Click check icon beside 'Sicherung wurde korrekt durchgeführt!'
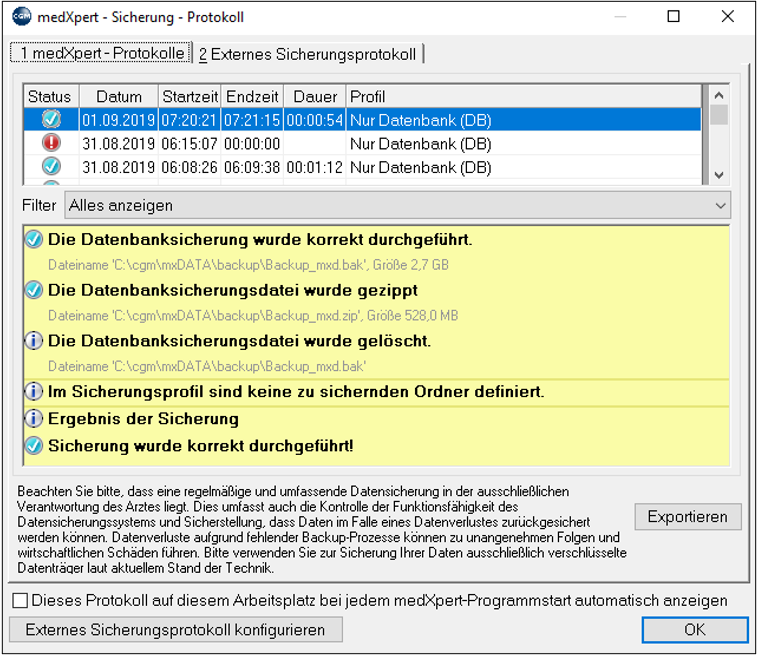The height and width of the screenshot is (656, 758). coord(34,446)
